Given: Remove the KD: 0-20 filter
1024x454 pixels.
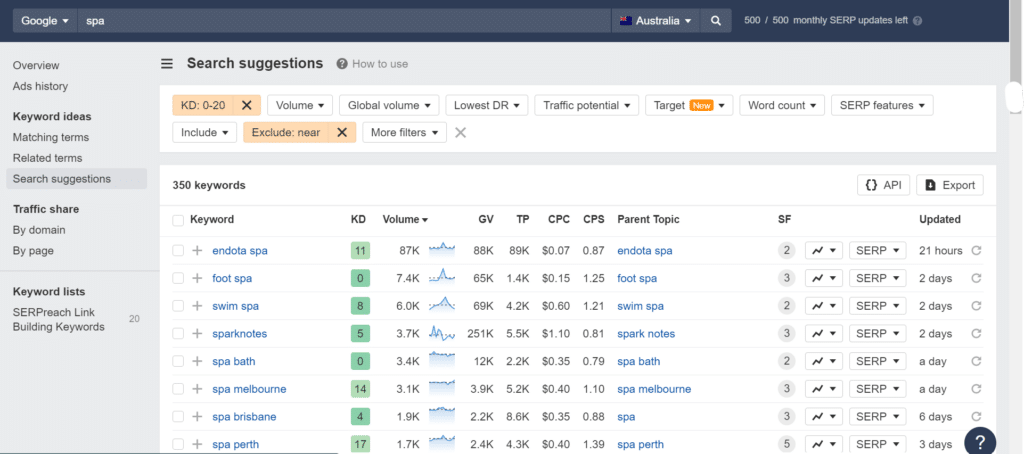Looking at the screenshot, I should pos(246,105).
